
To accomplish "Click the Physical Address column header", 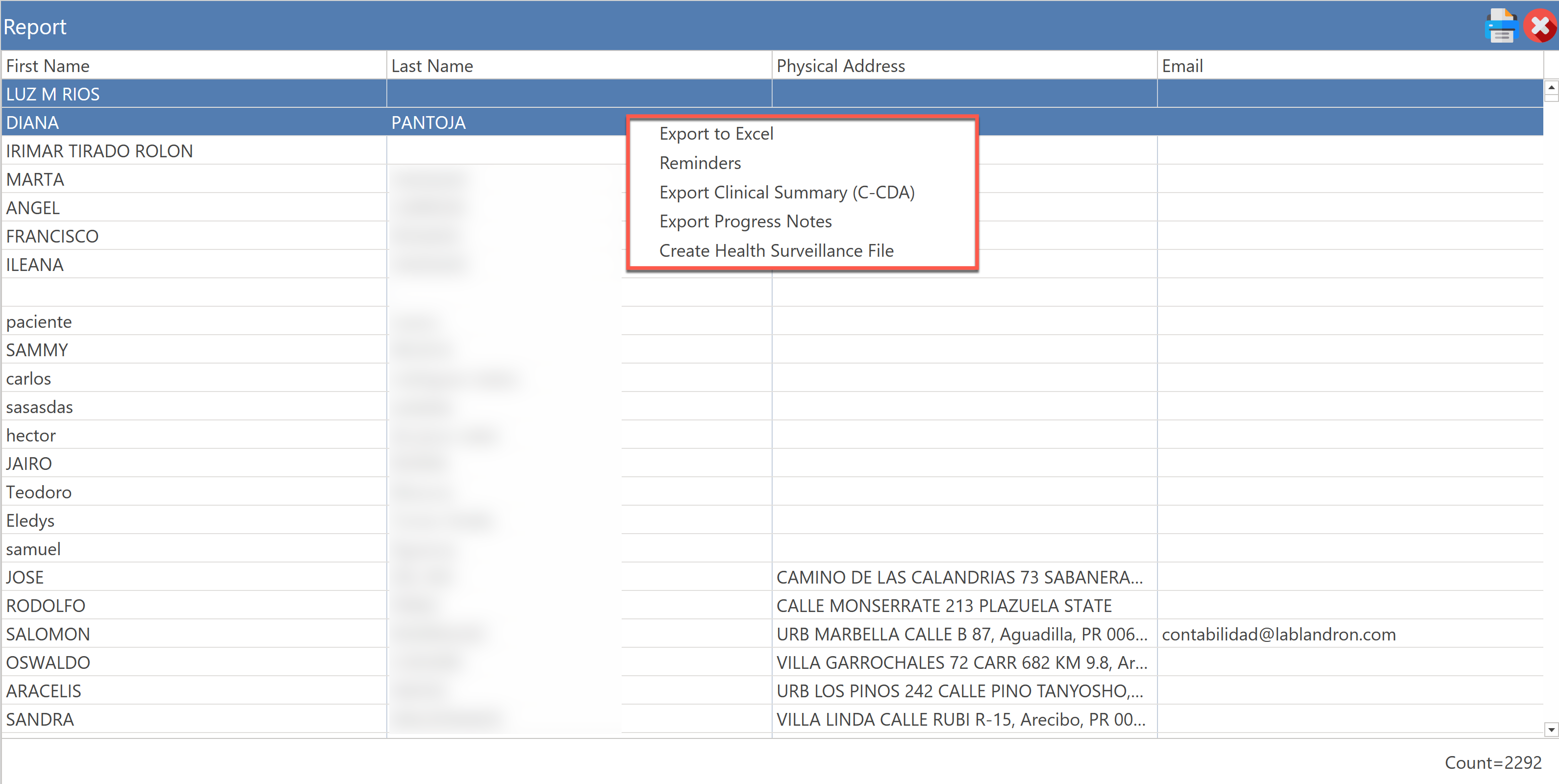I will (x=840, y=66).
